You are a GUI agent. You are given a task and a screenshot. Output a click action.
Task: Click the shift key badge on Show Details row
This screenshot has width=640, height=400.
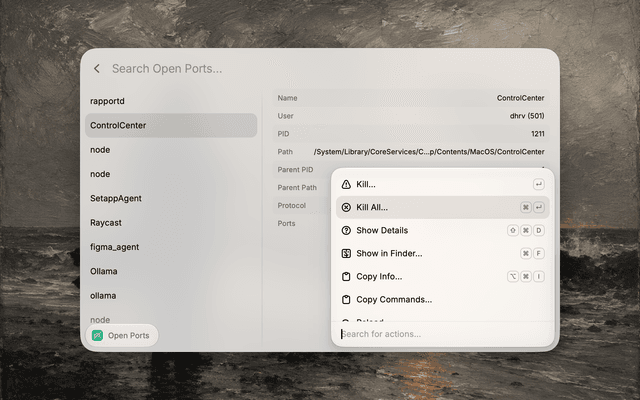[x=513, y=231]
